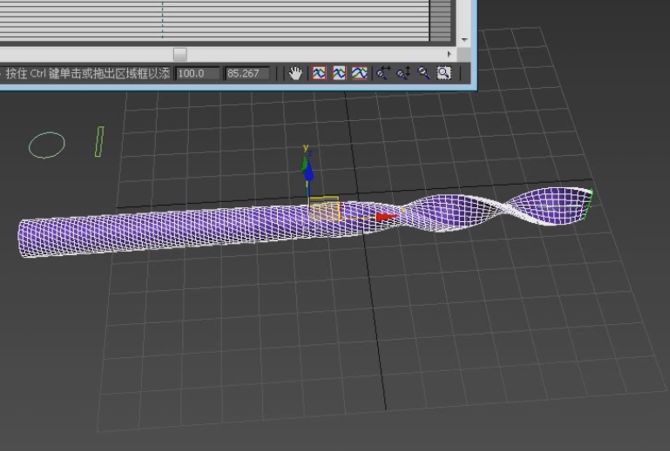Select the green circle spline in viewport

pyautogui.click(x=46, y=145)
